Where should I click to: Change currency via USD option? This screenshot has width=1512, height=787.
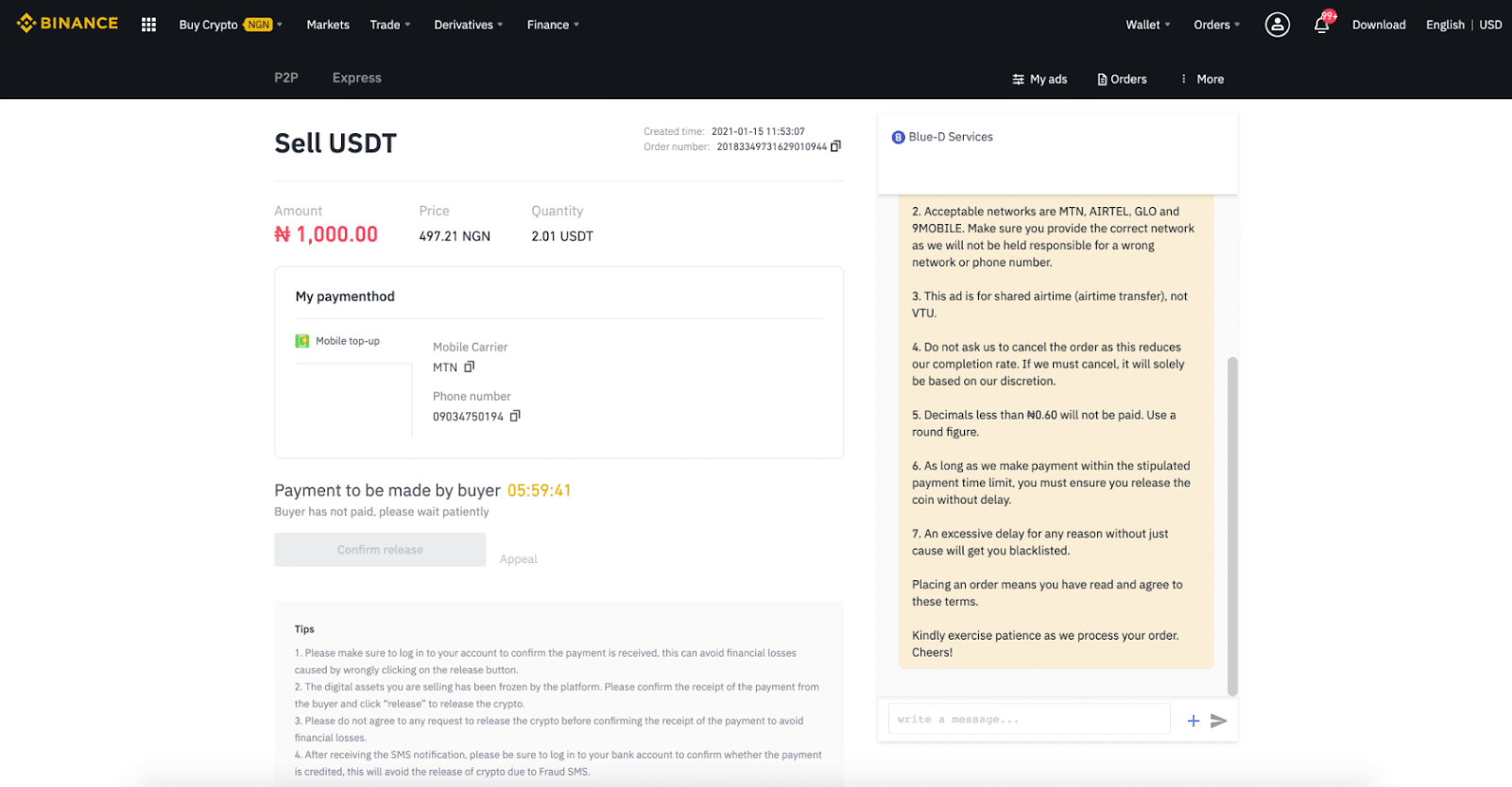tap(1490, 25)
